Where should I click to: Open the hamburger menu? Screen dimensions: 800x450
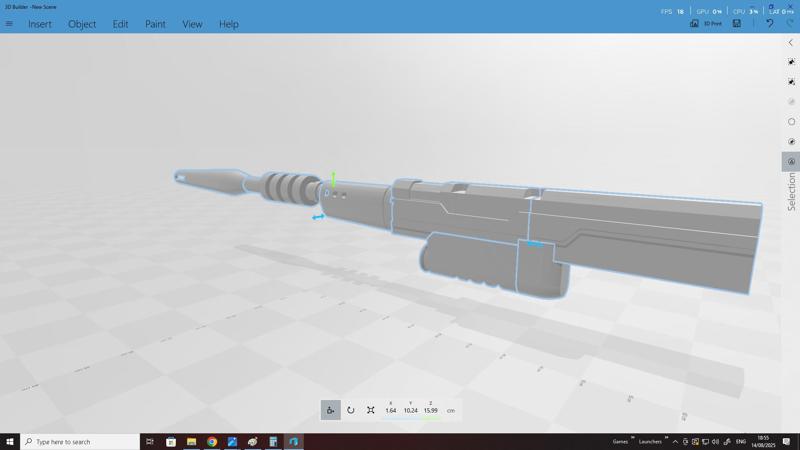(x=9, y=24)
